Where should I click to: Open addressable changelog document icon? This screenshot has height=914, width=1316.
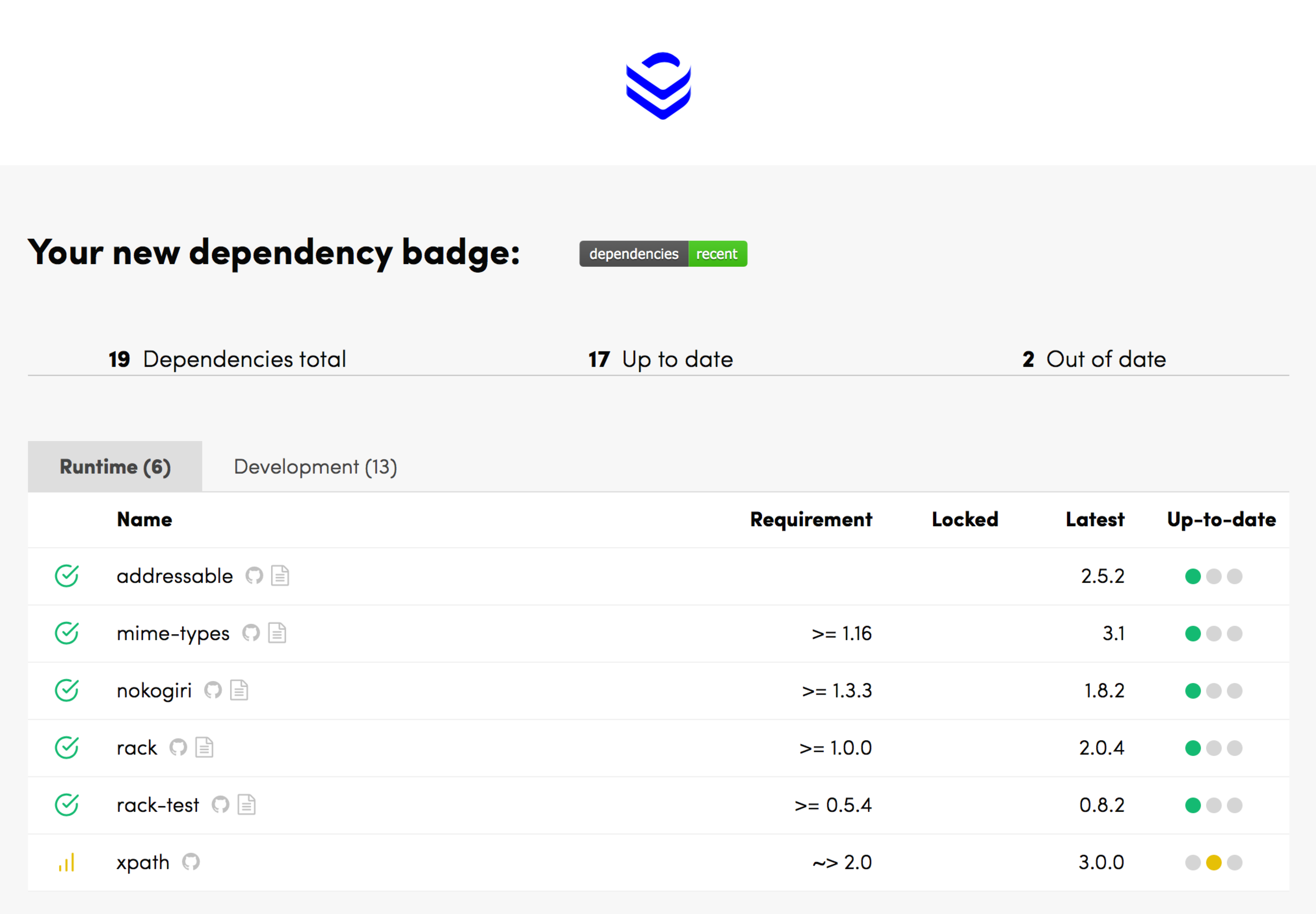click(x=280, y=575)
